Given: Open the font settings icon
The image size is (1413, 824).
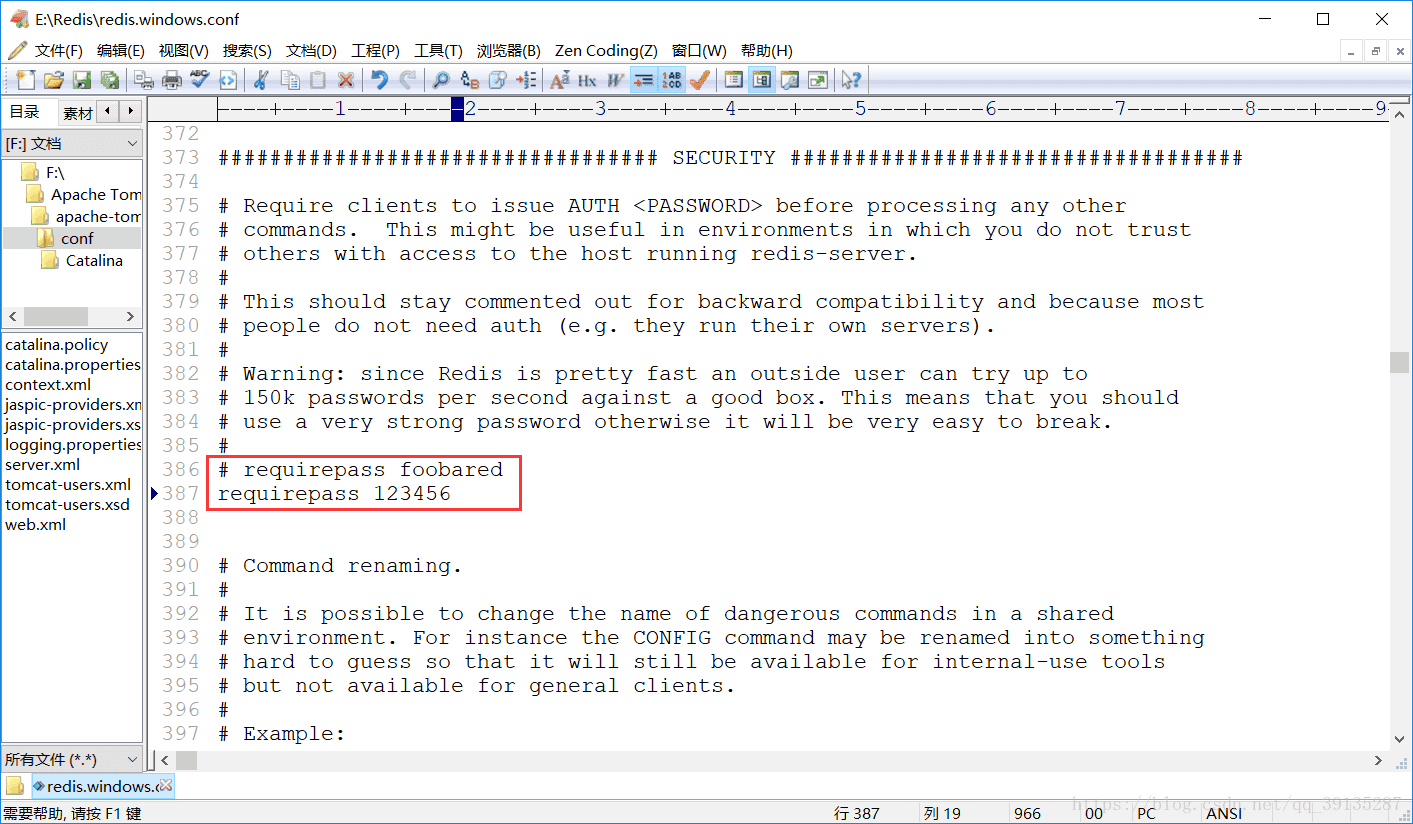Looking at the screenshot, I should [x=559, y=80].
